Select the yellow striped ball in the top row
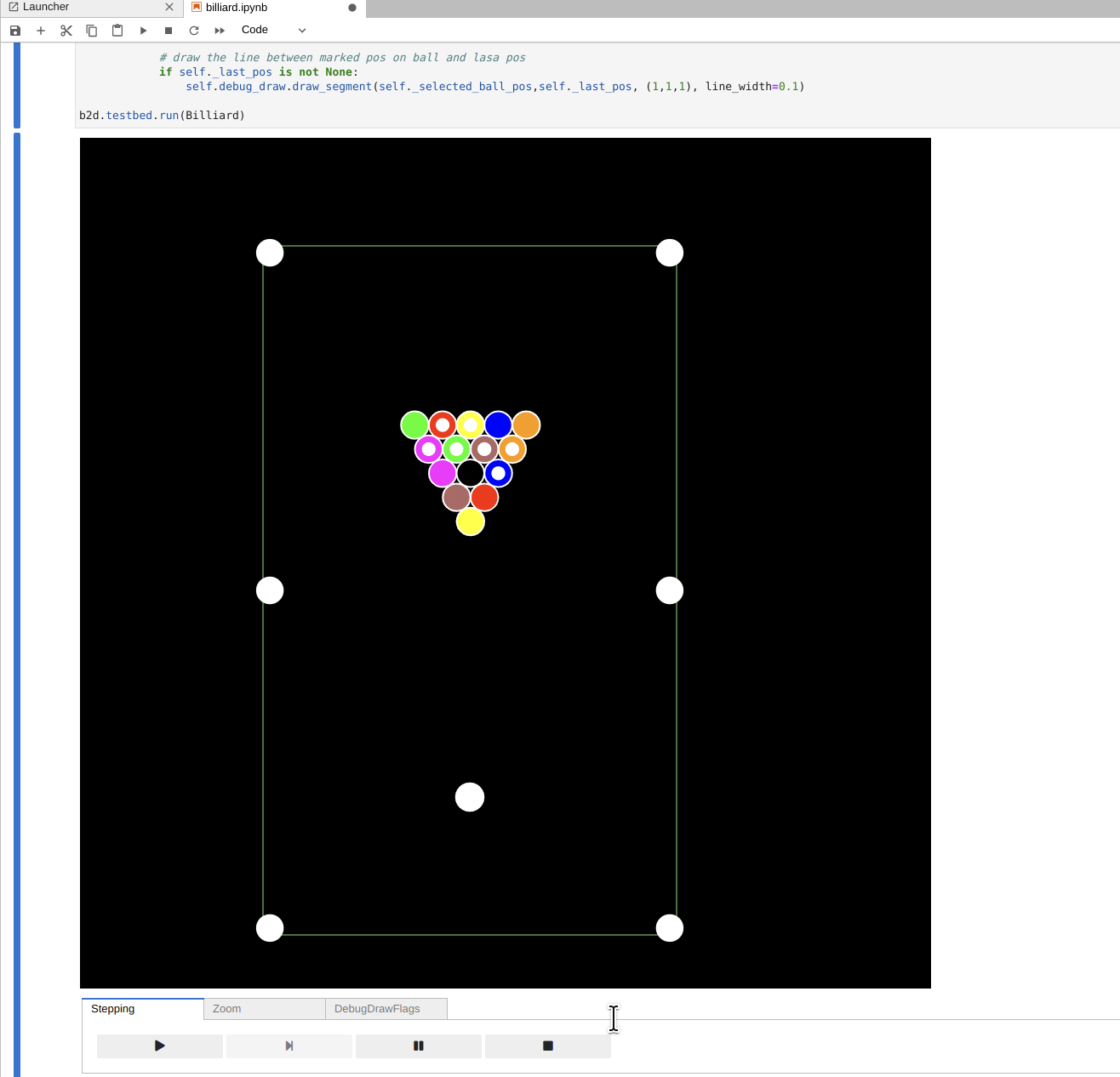This screenshot has width=1120, height=1077. point(471,425)
